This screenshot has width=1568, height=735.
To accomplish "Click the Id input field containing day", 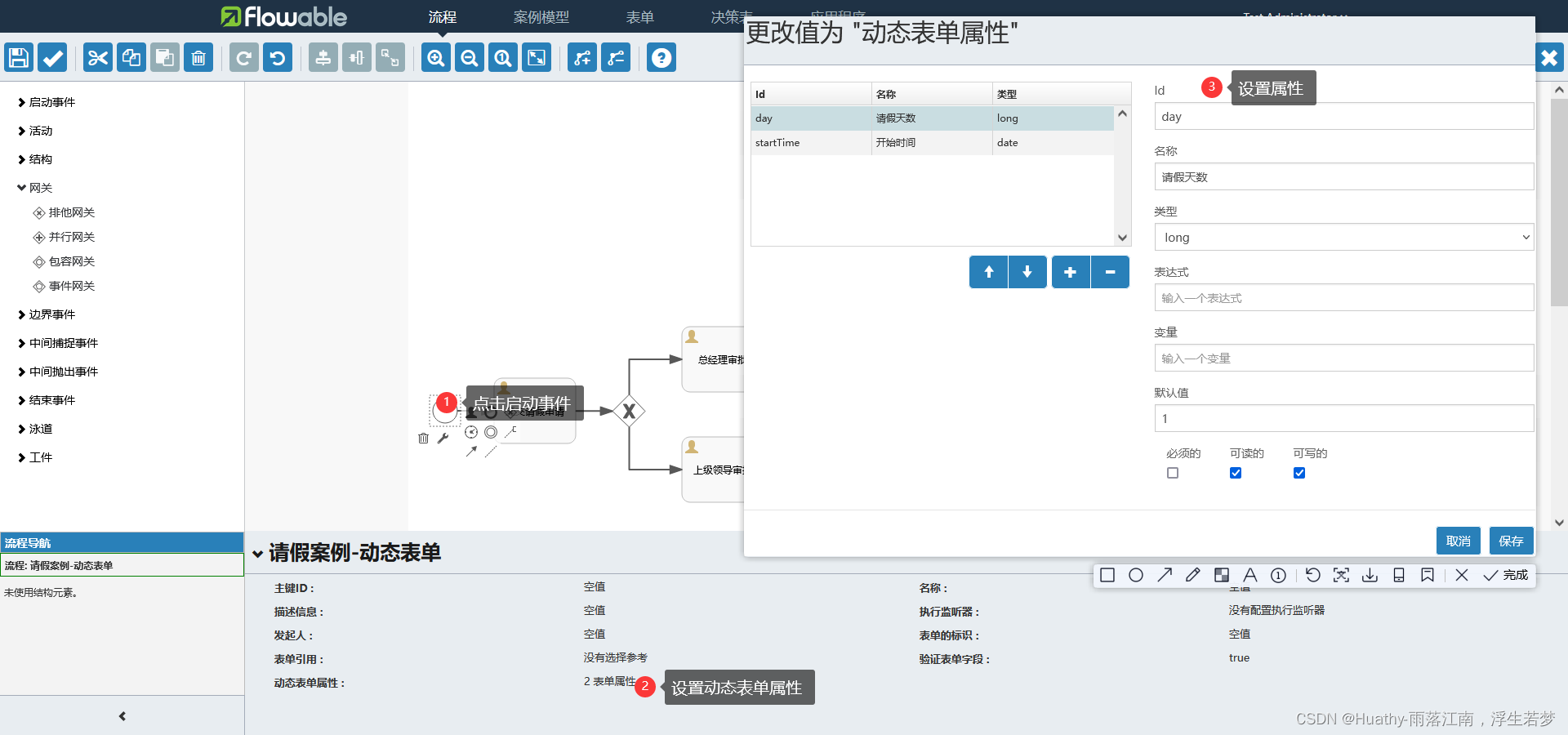I will click(1344, 117).
